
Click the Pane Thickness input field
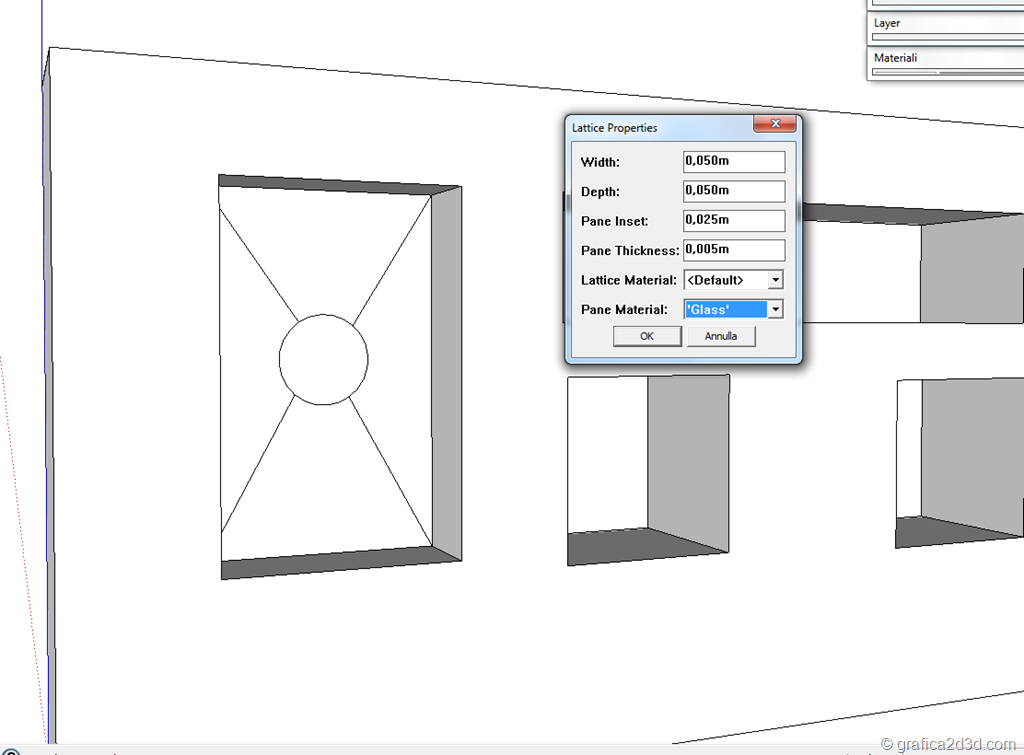pos(733,250)
